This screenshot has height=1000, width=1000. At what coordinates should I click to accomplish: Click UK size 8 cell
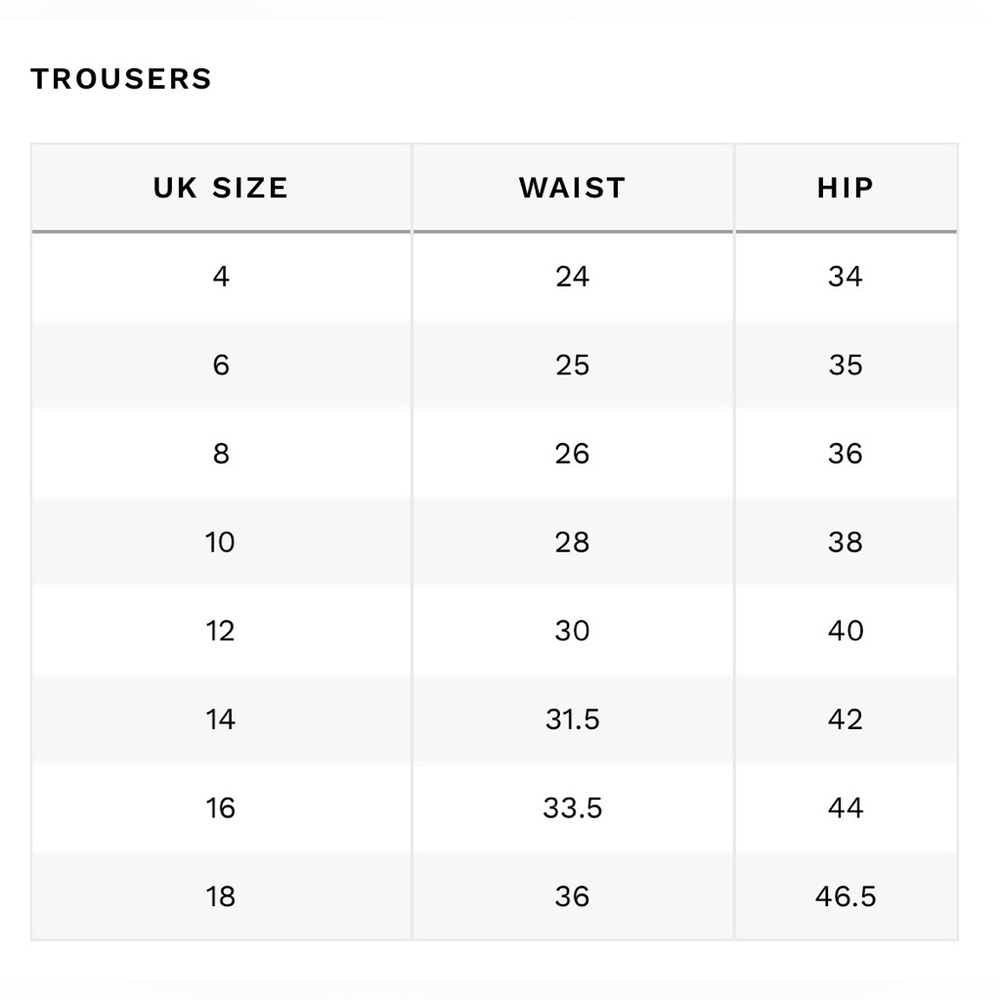[221, 453]
